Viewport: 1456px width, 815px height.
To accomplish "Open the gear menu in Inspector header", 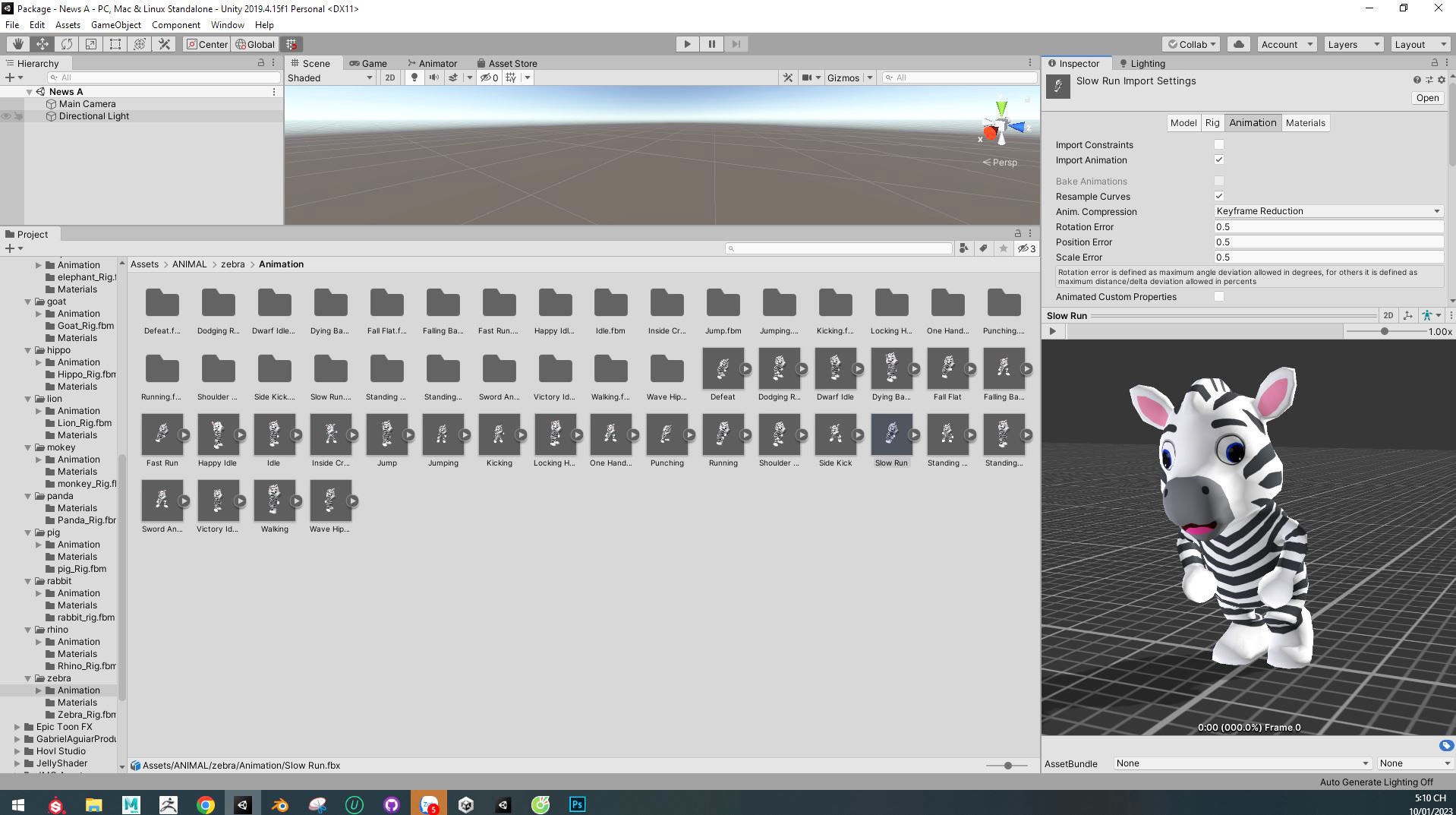I will coord(1441,80).
